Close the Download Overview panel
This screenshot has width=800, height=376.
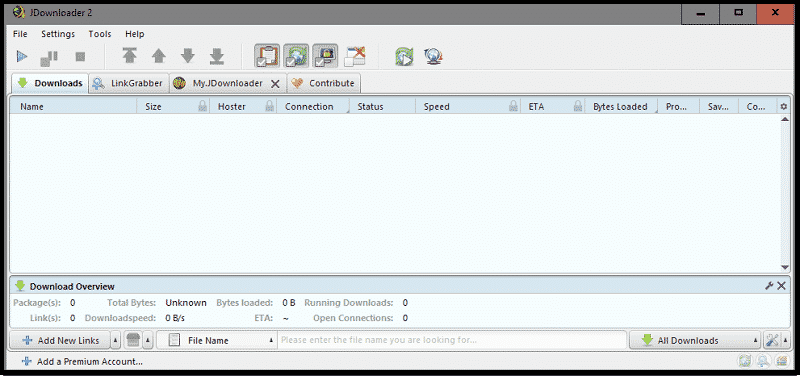tap(781, 286)
